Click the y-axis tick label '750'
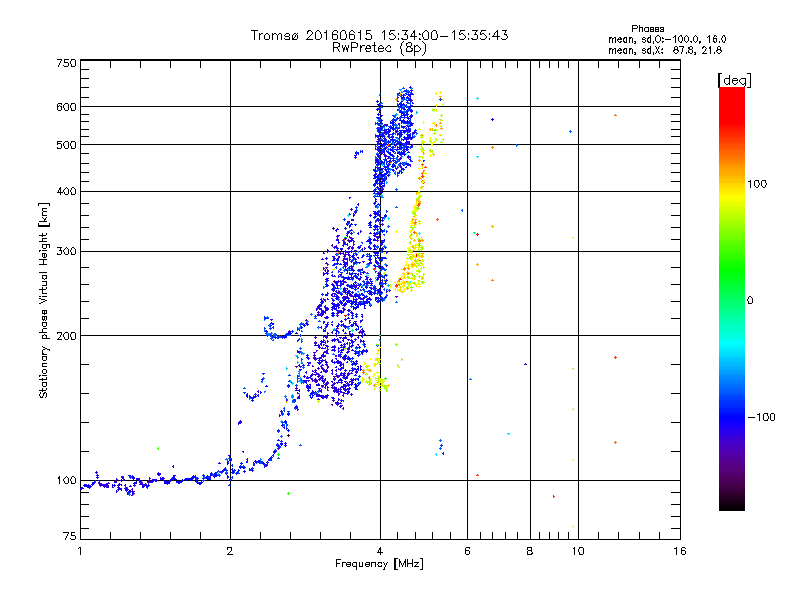The height and width of the screenshot is (600, 800). [x=66, y=63]
